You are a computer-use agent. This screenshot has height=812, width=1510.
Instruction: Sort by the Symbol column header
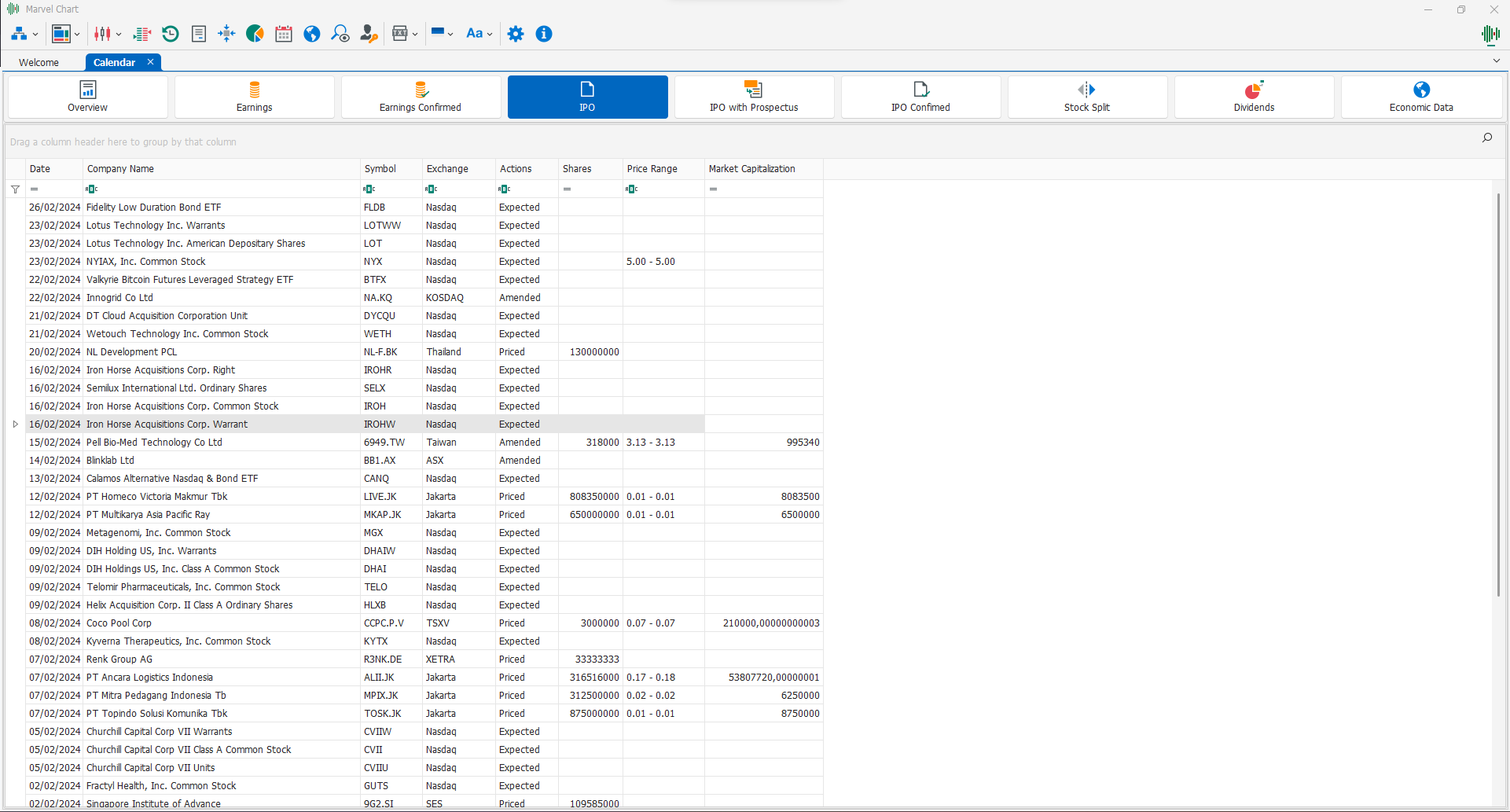coord(391,169)
